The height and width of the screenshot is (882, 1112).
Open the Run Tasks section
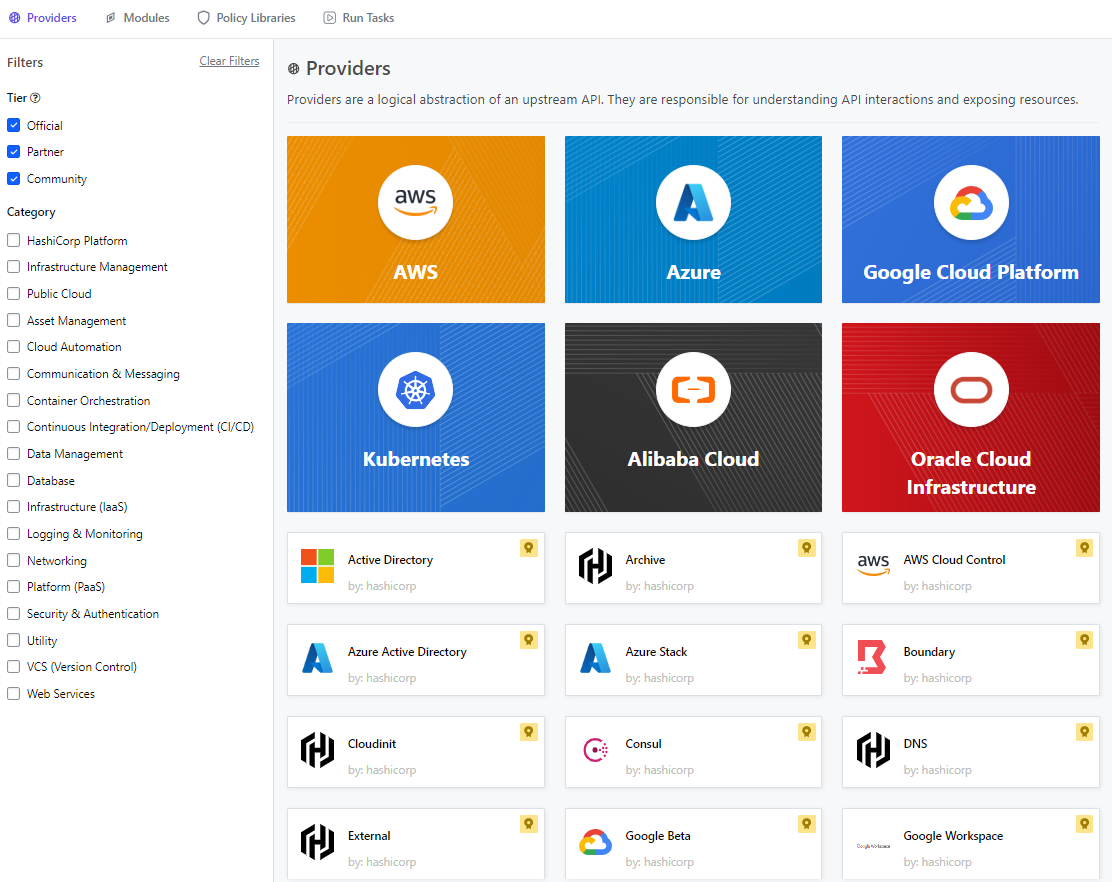click(358, 17)
